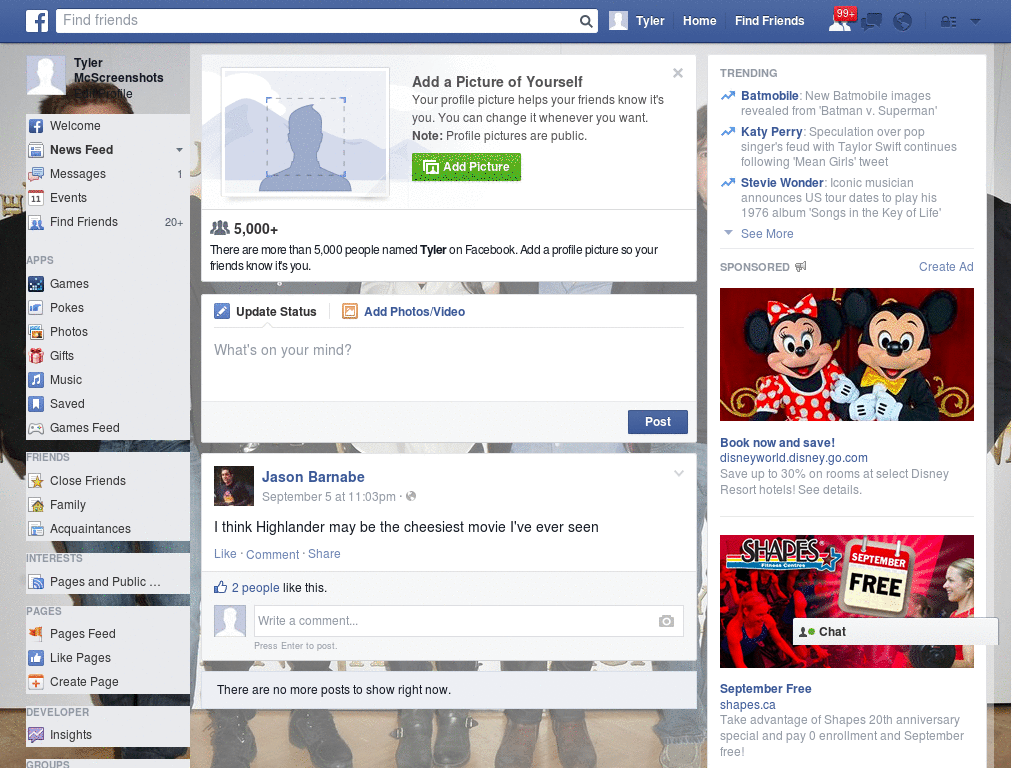Click the Post button
This screenshot has height=768, width=1024.
(x=658, y=422)
